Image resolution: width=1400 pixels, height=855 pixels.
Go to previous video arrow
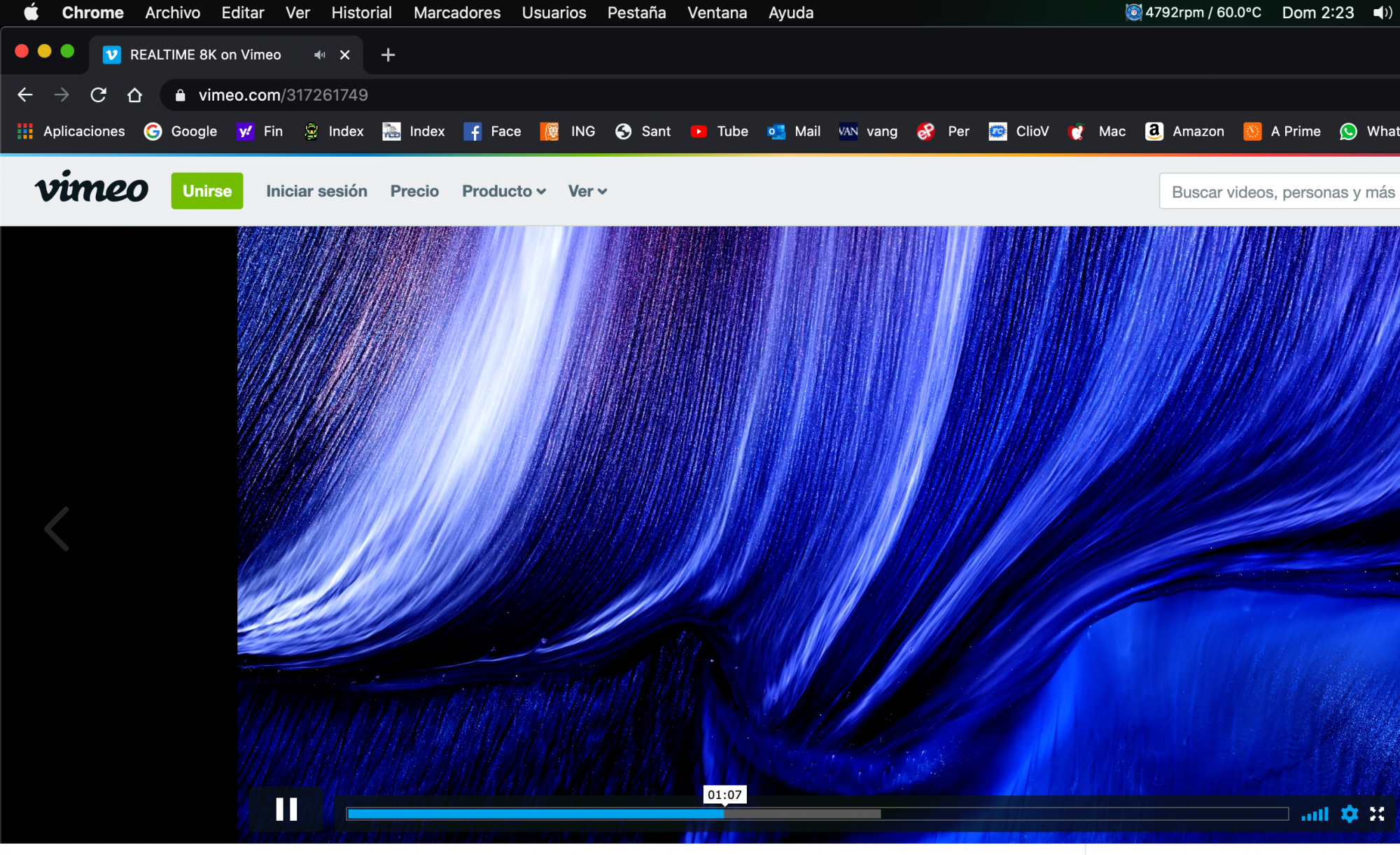click(x=57, y=529)
